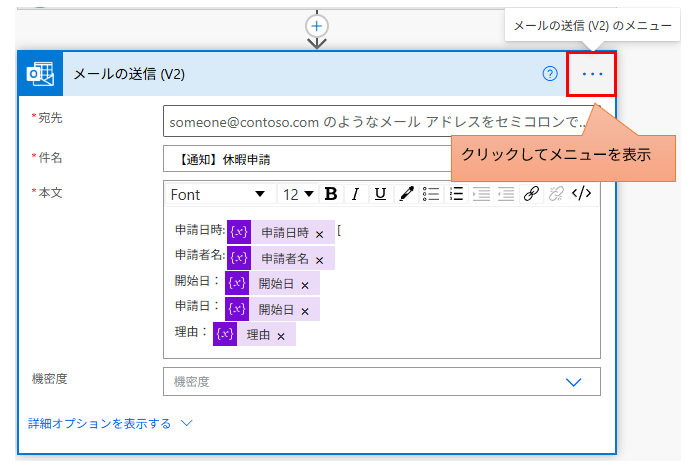This screenshot has width=693, height=469.
Task: Click the 申請日時: text in body
Action: click(x=200, y=230)
